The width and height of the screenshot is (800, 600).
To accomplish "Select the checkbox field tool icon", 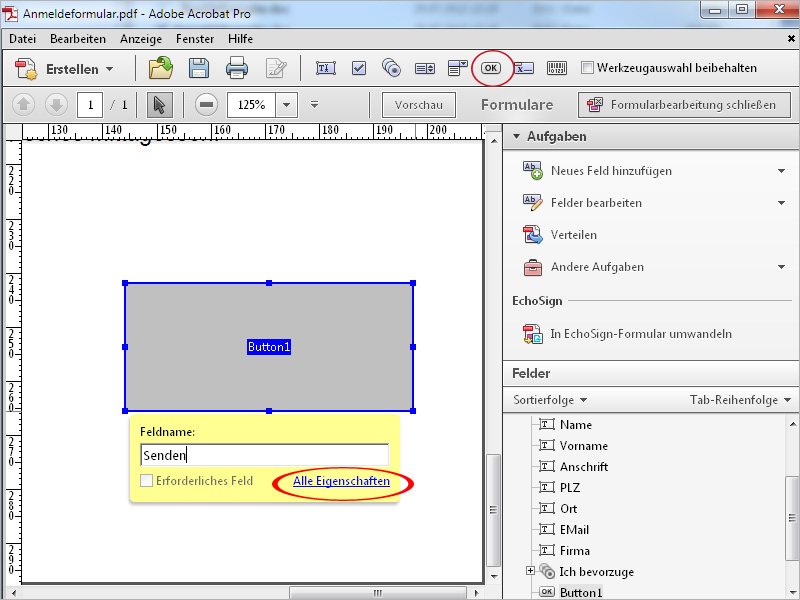I will 359,68.
